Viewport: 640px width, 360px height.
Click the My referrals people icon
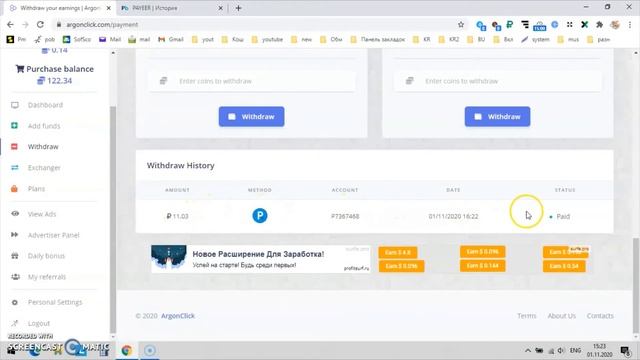(15, 277)
